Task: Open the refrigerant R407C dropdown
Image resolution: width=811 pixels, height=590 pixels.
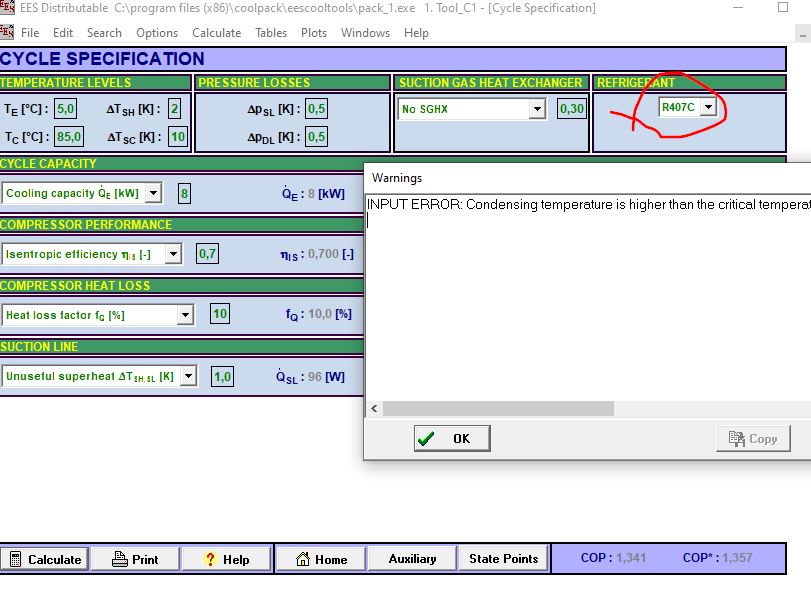Action: [708, 107]
